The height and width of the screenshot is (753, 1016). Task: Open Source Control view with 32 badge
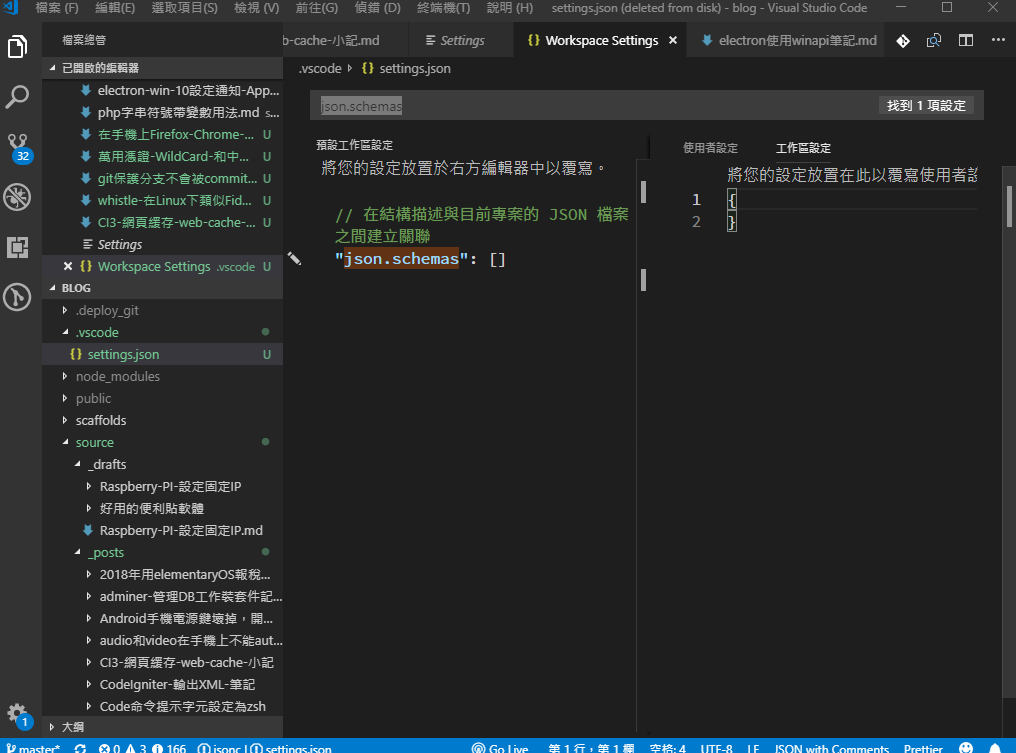click(17, 147)
